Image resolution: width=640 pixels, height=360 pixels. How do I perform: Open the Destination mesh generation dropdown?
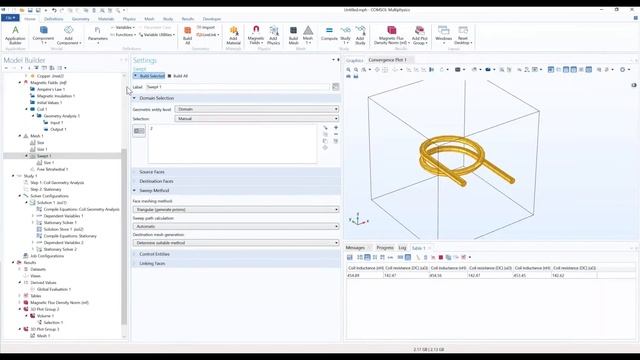[236, 243]
